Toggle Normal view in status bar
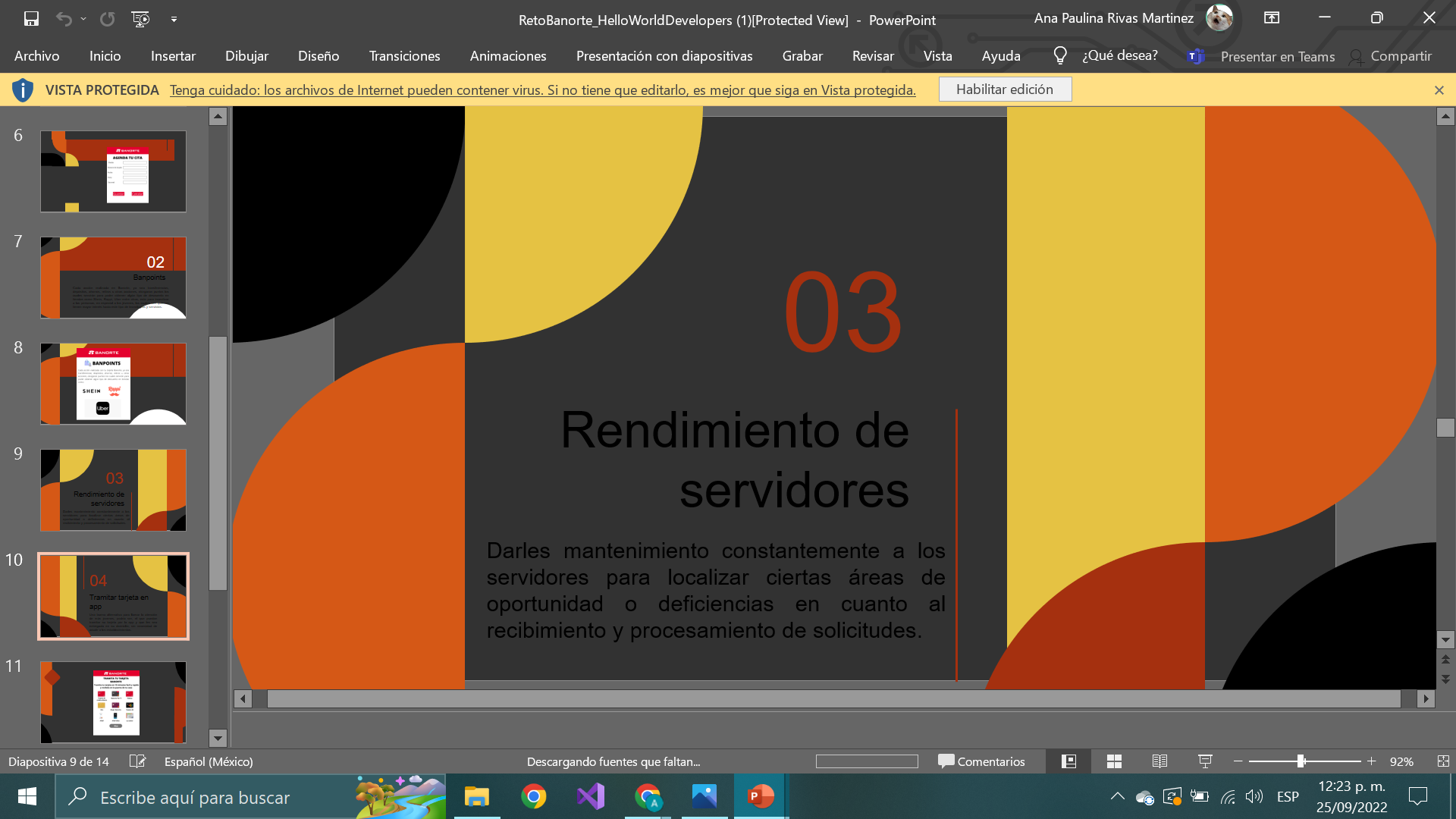The image size is (1456, 819). point(1068,761)
